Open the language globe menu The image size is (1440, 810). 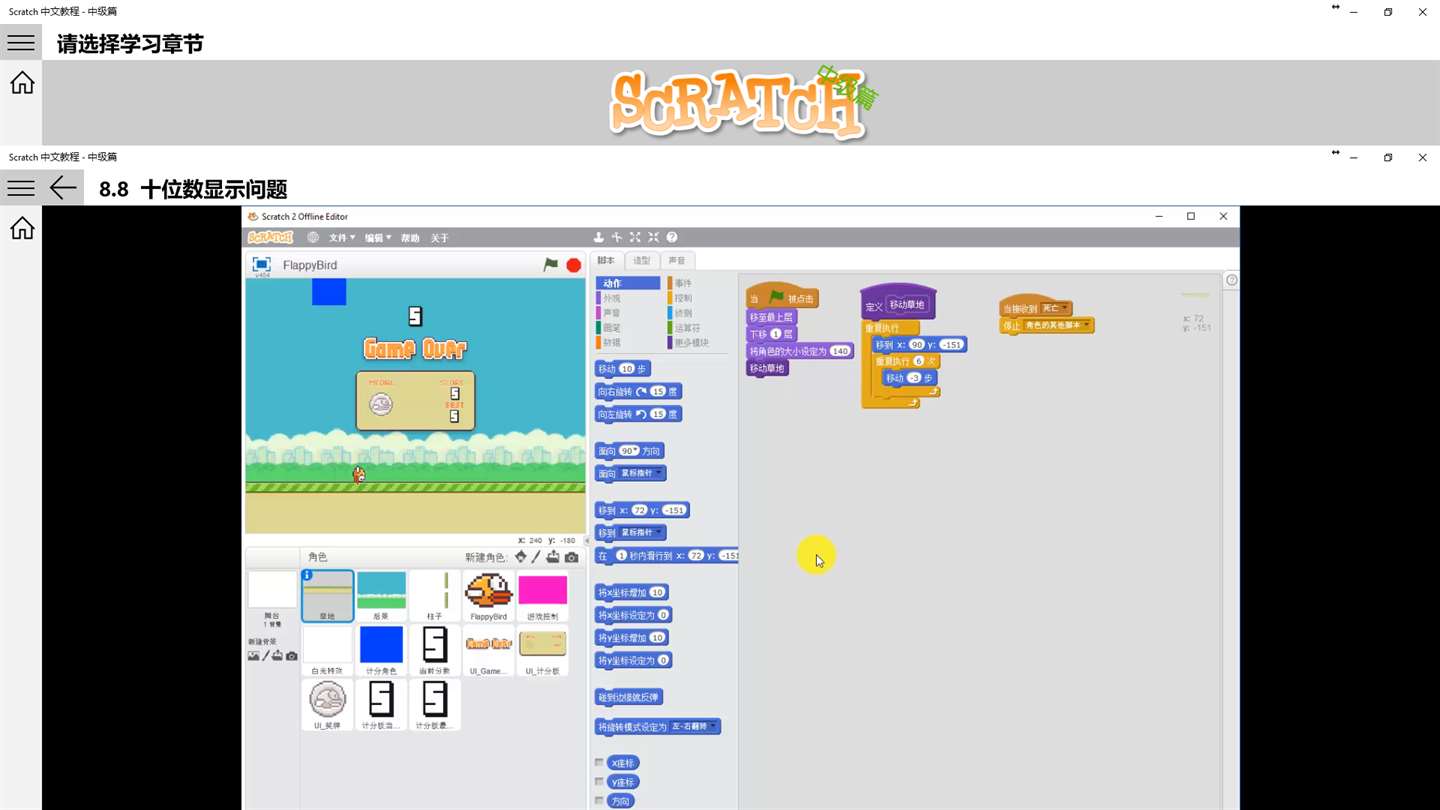[313, 238]
